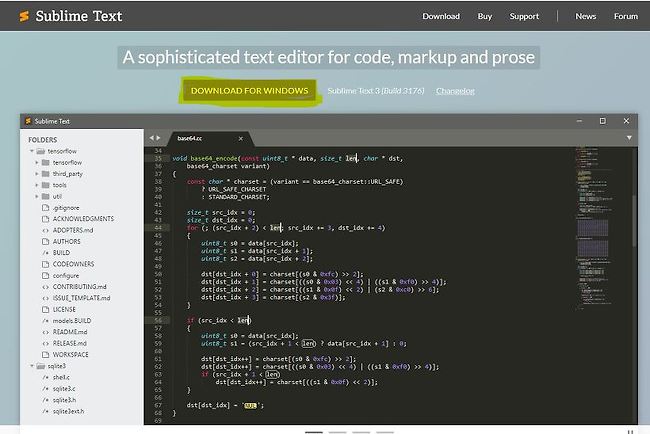Screen dimensions: 650x434
Task: Click the Sublime Text icon in window title bar
Action: pos(30,121)
